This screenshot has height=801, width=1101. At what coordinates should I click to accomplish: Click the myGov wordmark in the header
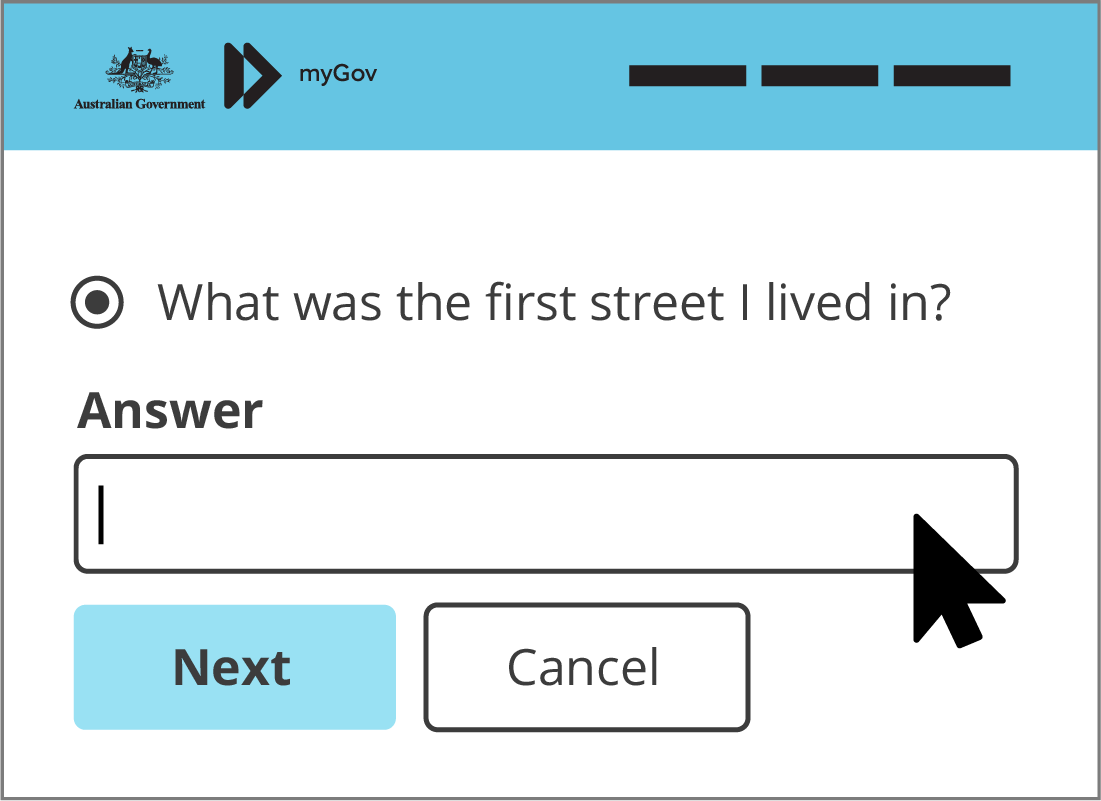click(x=338, y=72)
